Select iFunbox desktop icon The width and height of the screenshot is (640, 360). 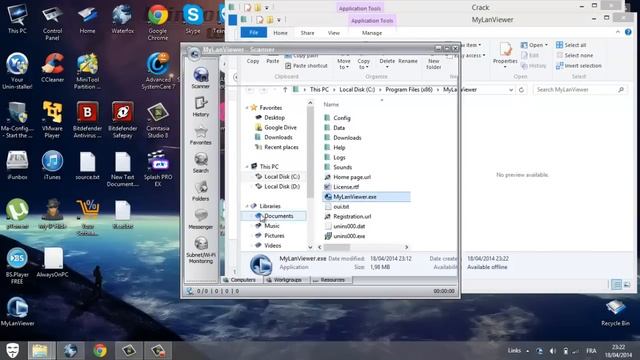pyautogui.click(x=17, y=165)
